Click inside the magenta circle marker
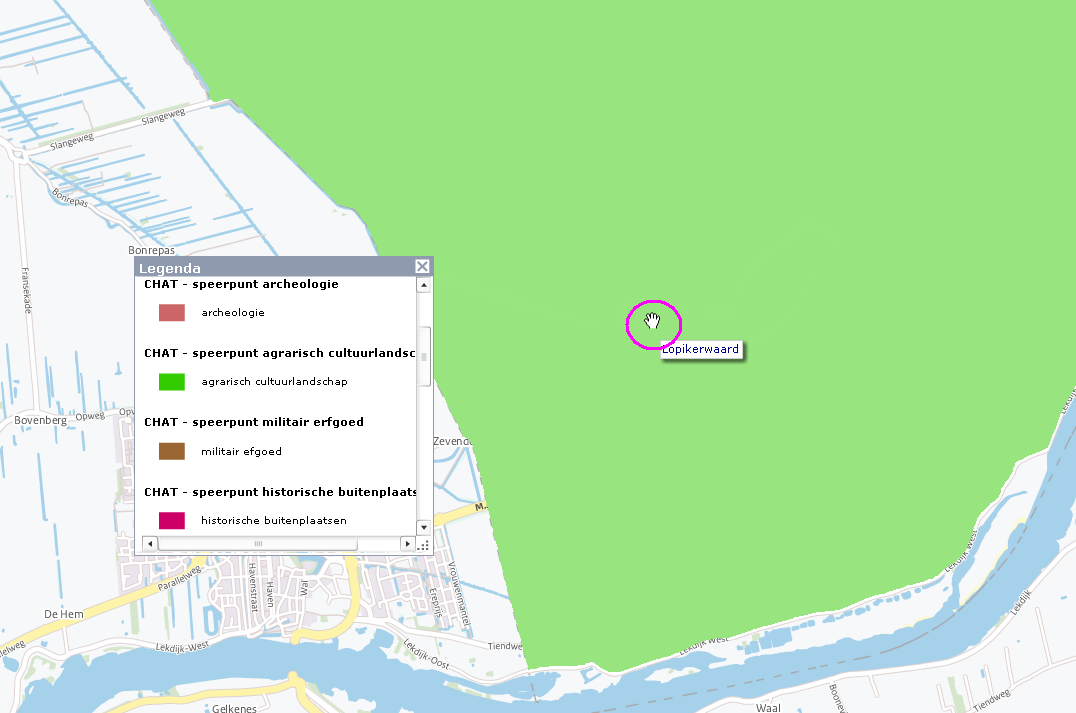 pyautogui.click(x=653, y=323)
